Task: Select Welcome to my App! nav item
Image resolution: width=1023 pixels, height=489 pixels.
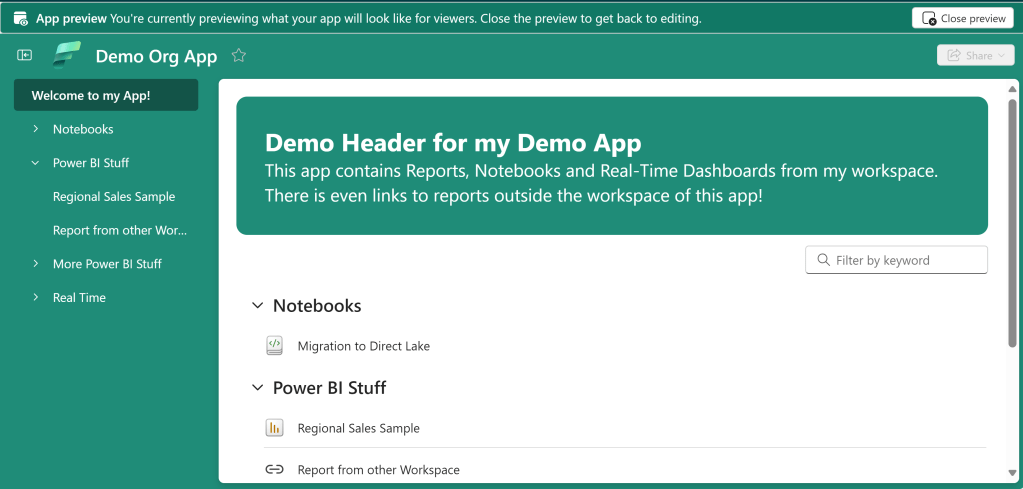Action: [x=106, y=96]
